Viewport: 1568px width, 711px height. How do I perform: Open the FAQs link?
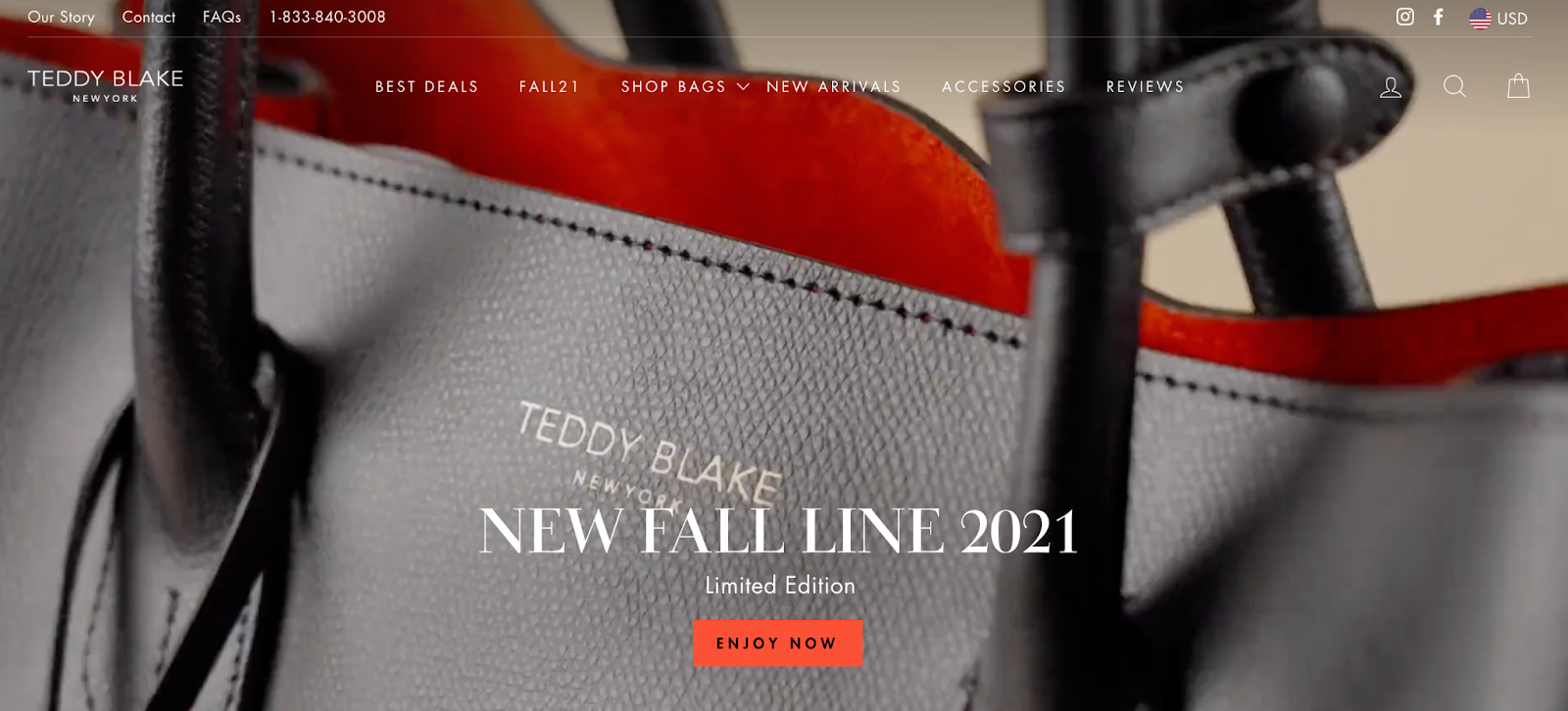[221, 17]
